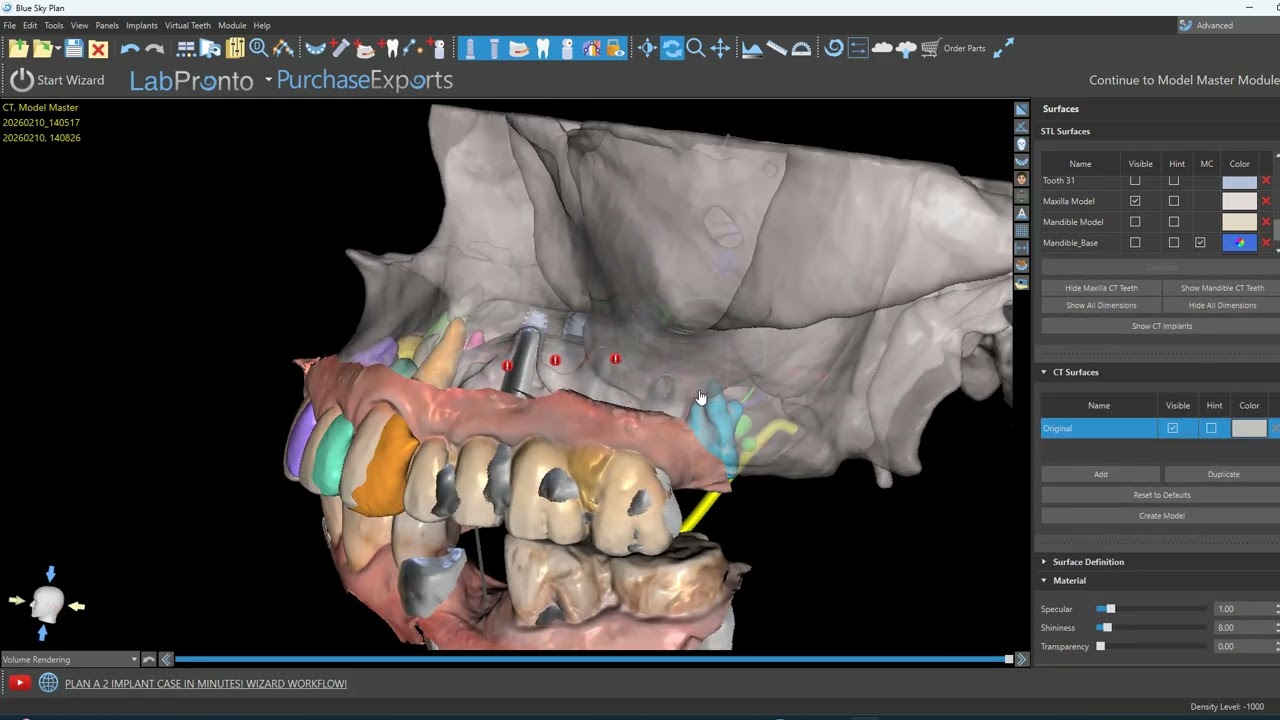Select the ruler measurement tool
This screenshot has width=1280, height=720.
776,48
